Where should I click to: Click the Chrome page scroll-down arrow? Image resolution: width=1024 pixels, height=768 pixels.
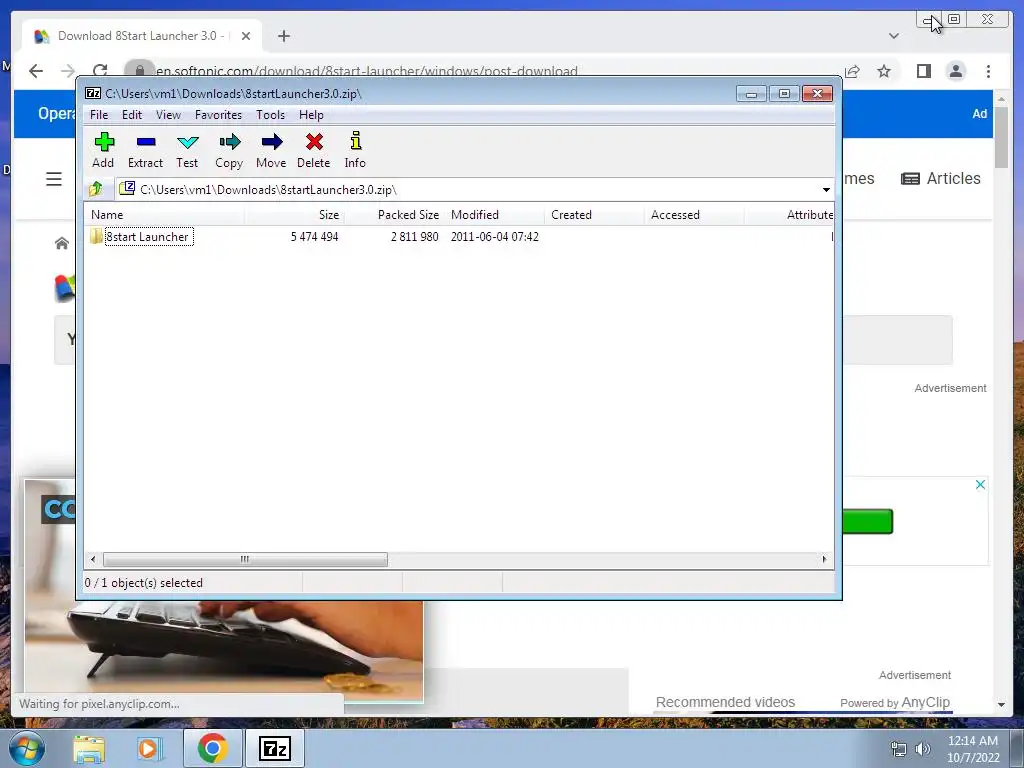tap(1001, 705)
